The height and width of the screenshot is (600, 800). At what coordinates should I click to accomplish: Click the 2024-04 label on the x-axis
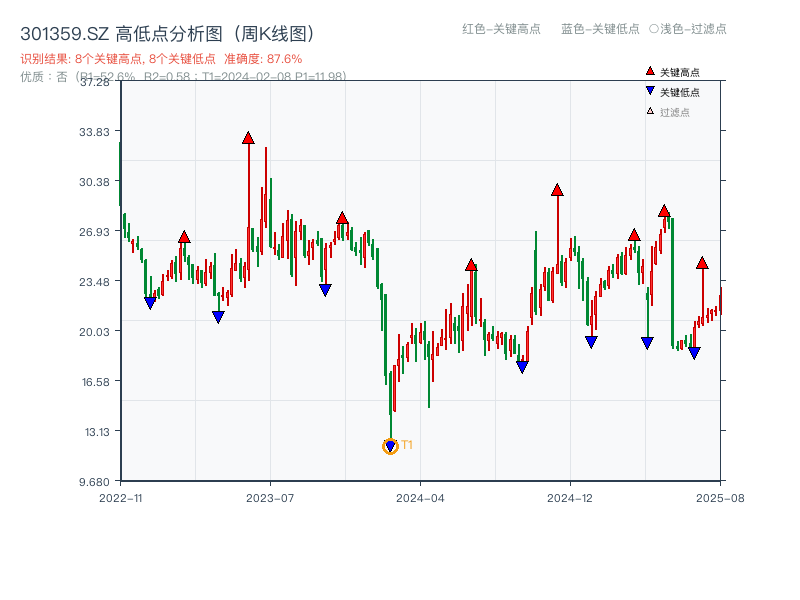tap(420, 496)
